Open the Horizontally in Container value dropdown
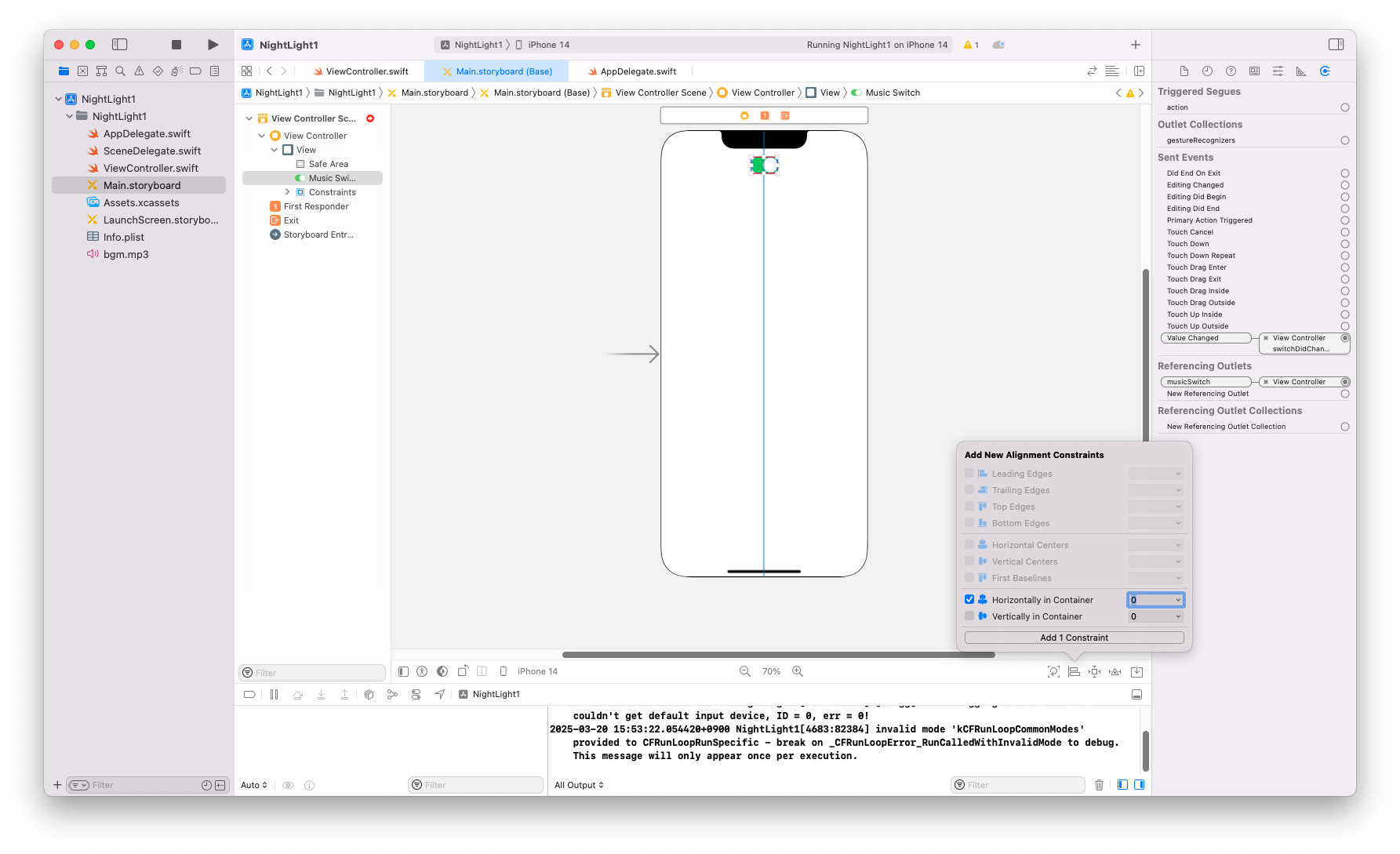Viewport: 1400px width, 854px height. coord(1178,600)
